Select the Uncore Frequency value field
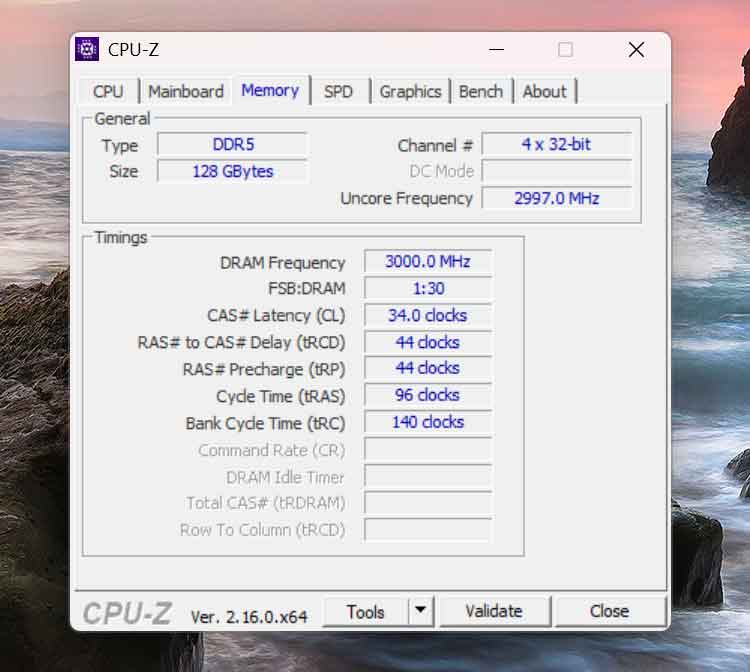The width and height of the screenshot is (750, 672). coord(556,198)
